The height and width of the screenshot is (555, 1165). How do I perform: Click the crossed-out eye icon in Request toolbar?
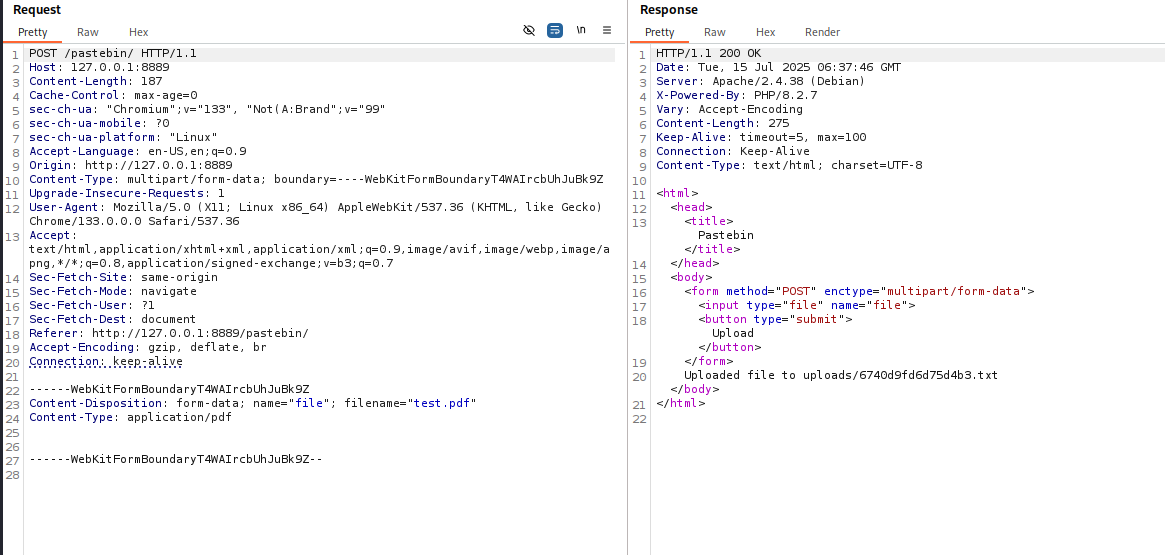[x=529, y=31]
